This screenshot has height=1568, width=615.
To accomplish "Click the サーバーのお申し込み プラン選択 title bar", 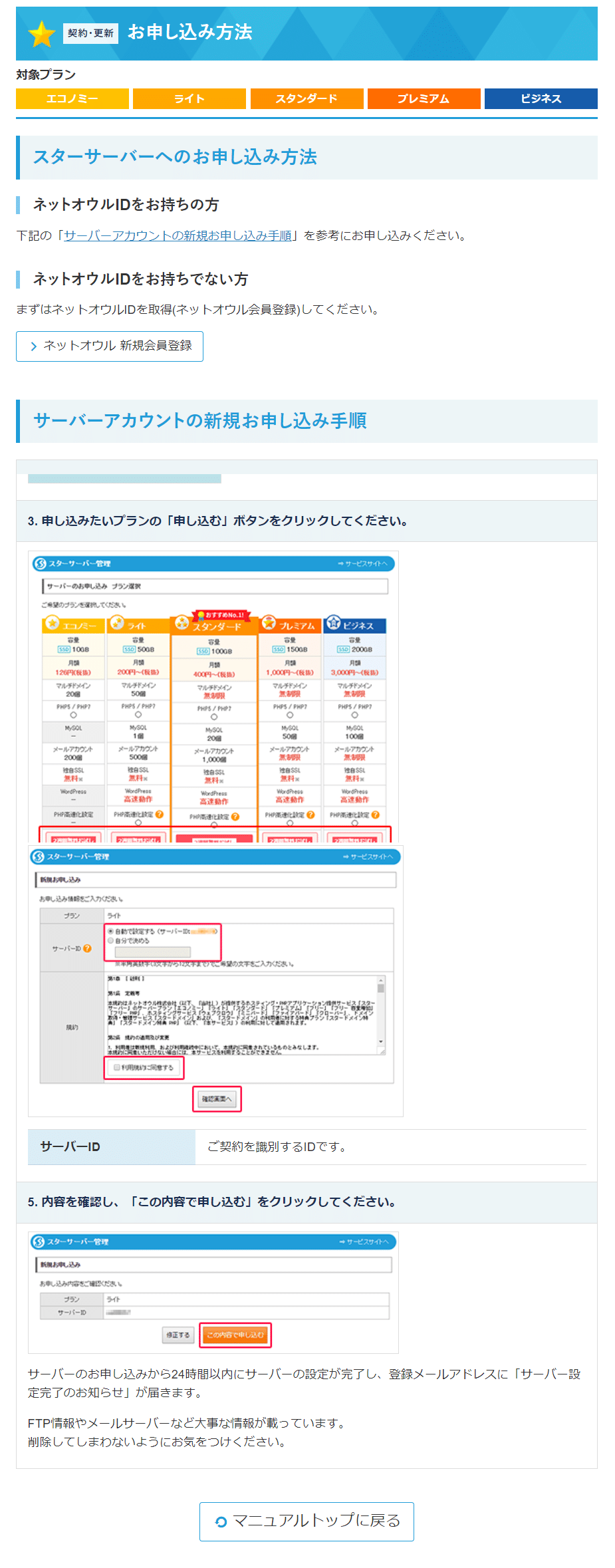I will (x=215, y=586).
